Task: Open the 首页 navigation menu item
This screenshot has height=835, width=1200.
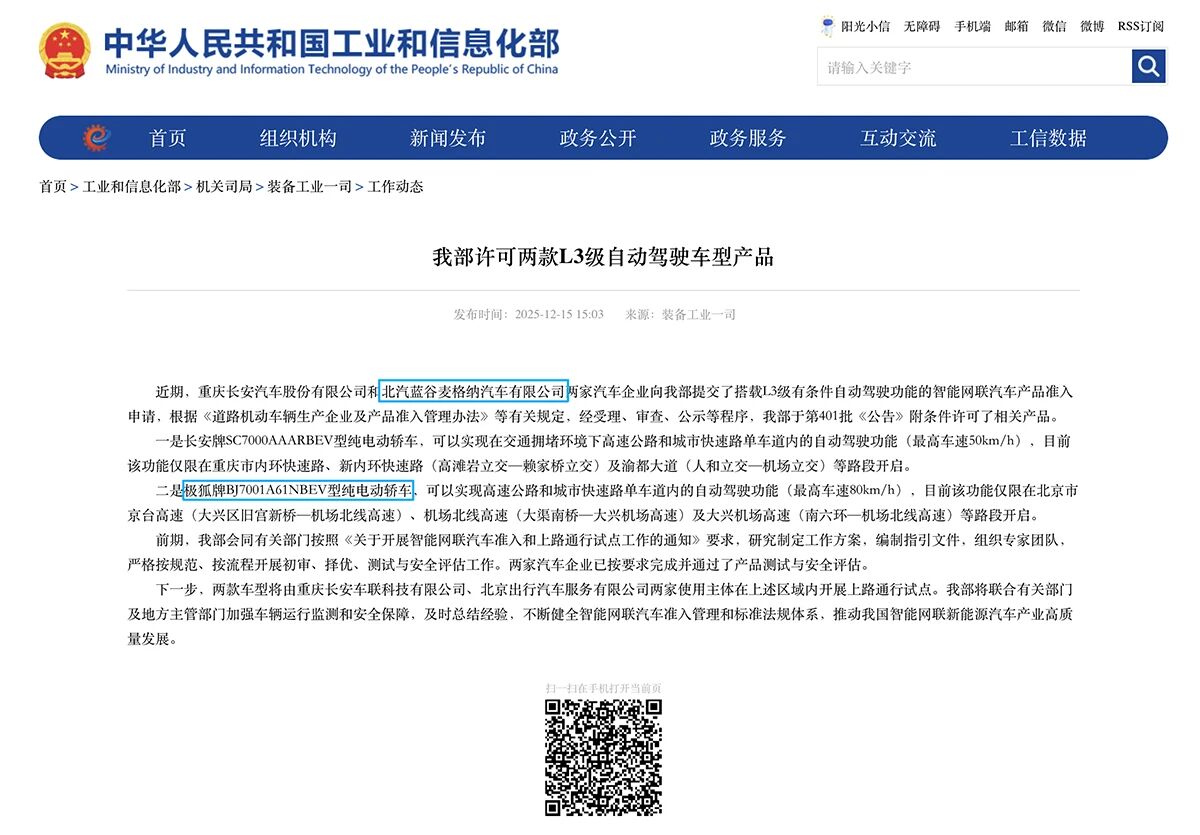Action: click(x=168, y=138)
